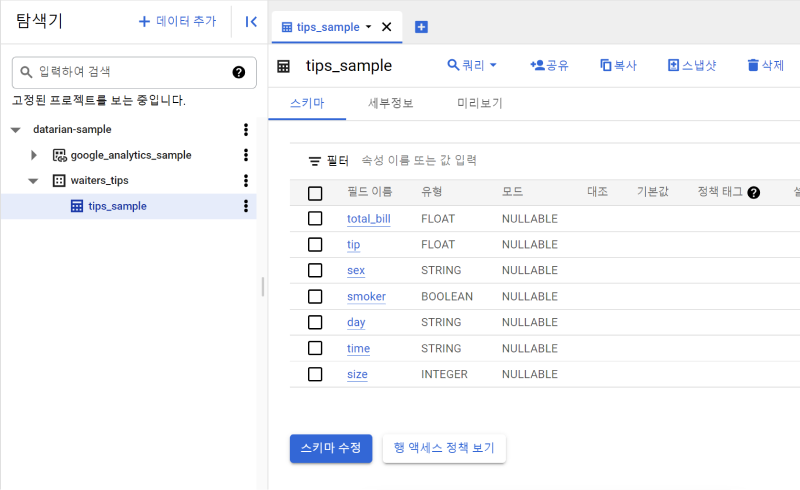Open the Query dropdown menu
Viewport: 800px width, 490px height.
pyautogui.click(x=472, y=65)
